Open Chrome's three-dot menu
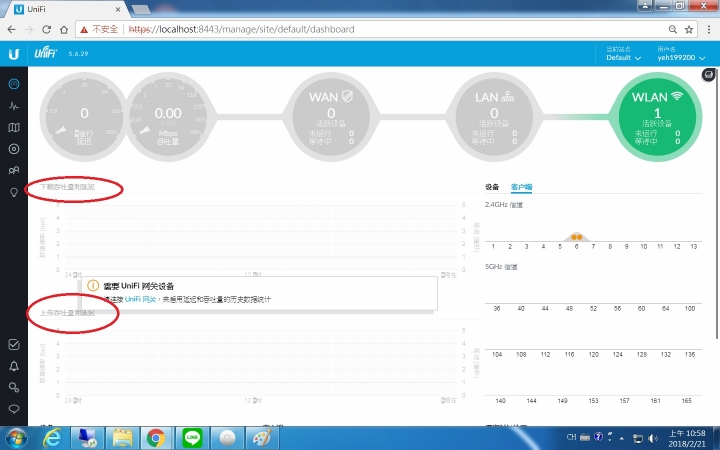Viewport: 720px width, 450px height. pos(709,29)
